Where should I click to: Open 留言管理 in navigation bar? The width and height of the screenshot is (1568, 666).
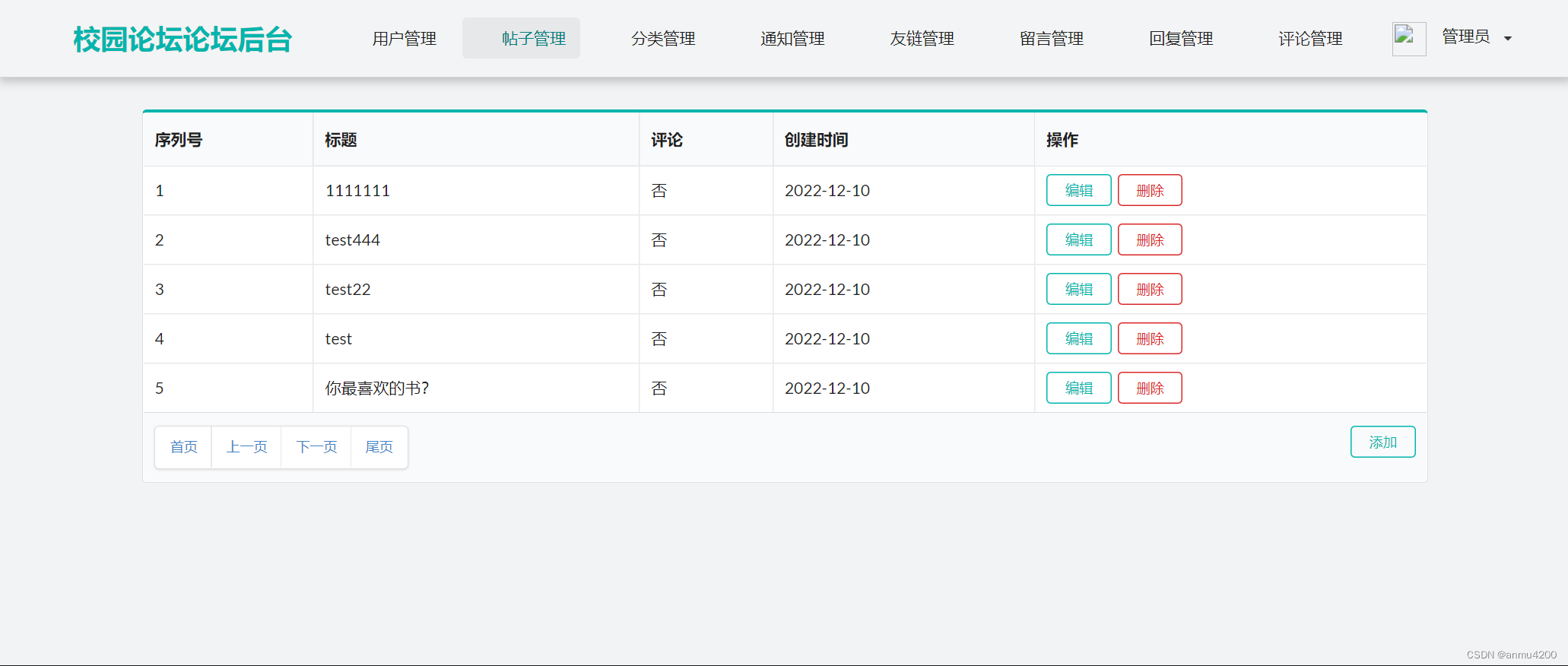tap(1052, 39)
